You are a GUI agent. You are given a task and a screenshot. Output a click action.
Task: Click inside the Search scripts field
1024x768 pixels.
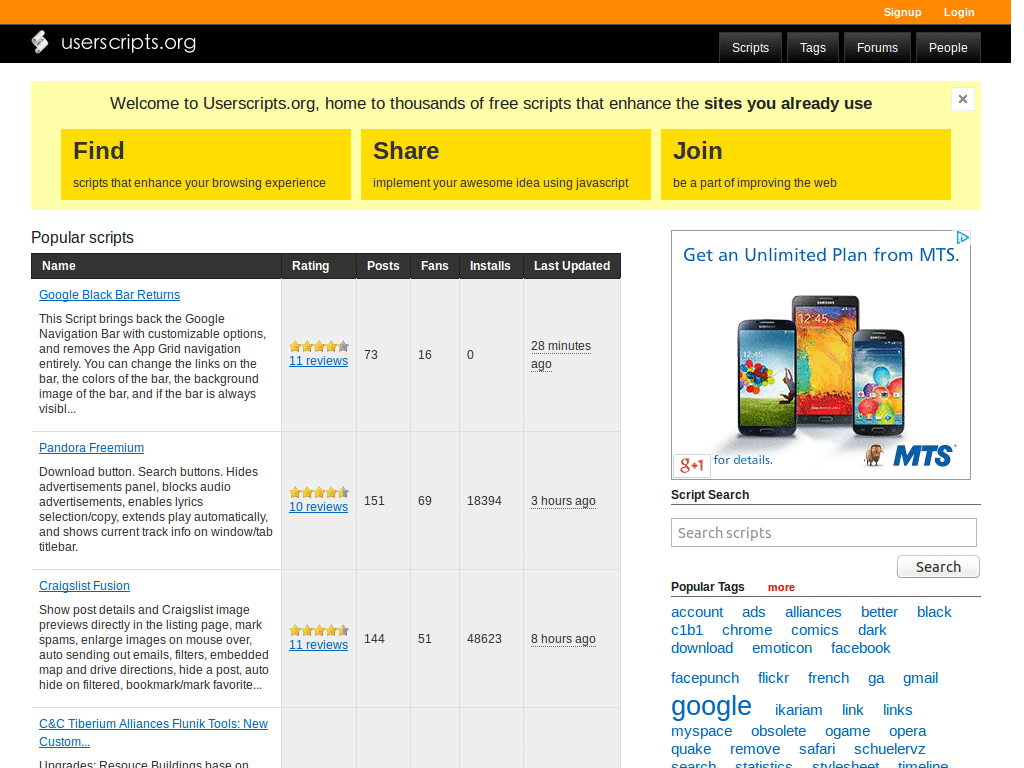[x=823, y=532]
